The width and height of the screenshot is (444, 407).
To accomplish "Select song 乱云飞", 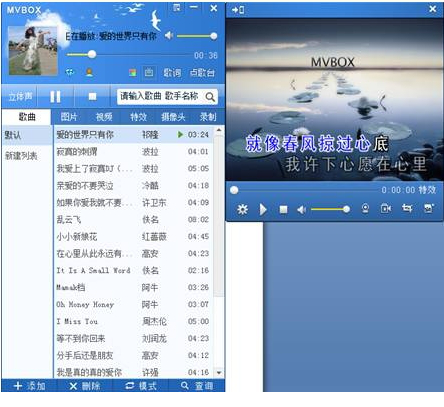I will (133, 220).
